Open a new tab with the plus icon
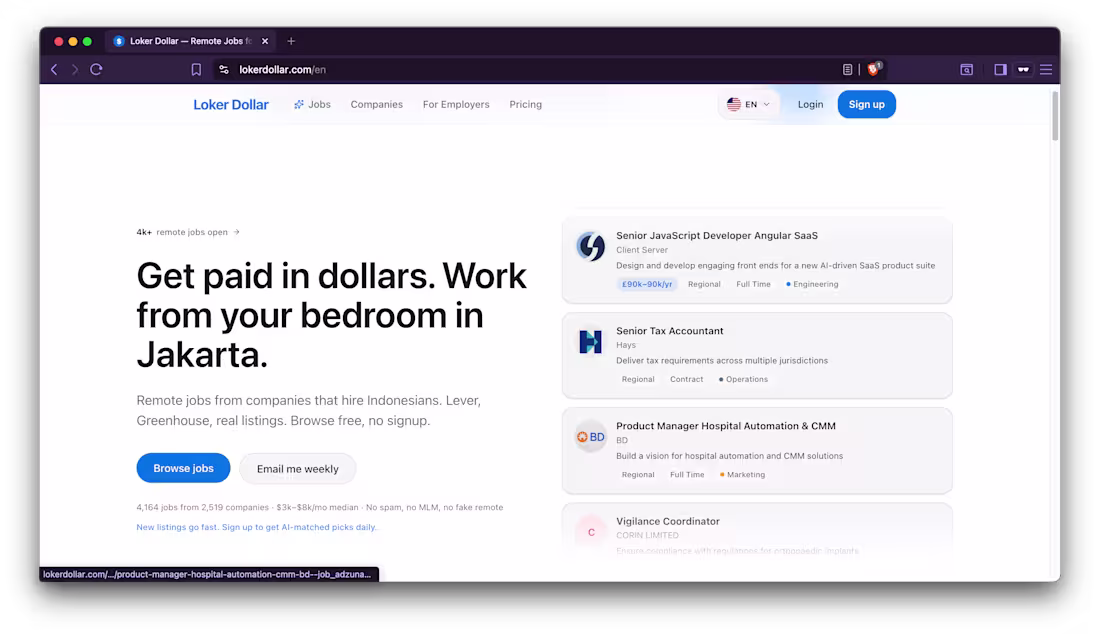The width and height of the screenshot is (1100, 634). (291, 41)
